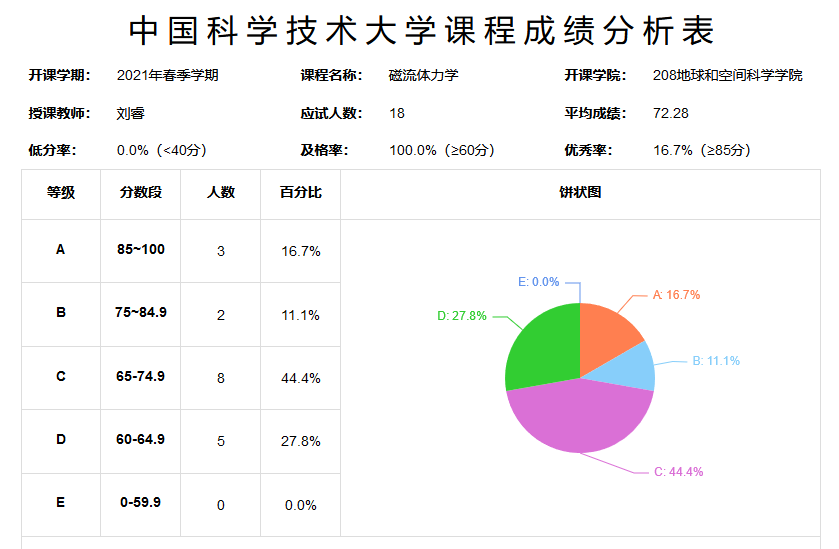Click the 等级 column header
Screen dimensions: 839x549
click(61, 193)
